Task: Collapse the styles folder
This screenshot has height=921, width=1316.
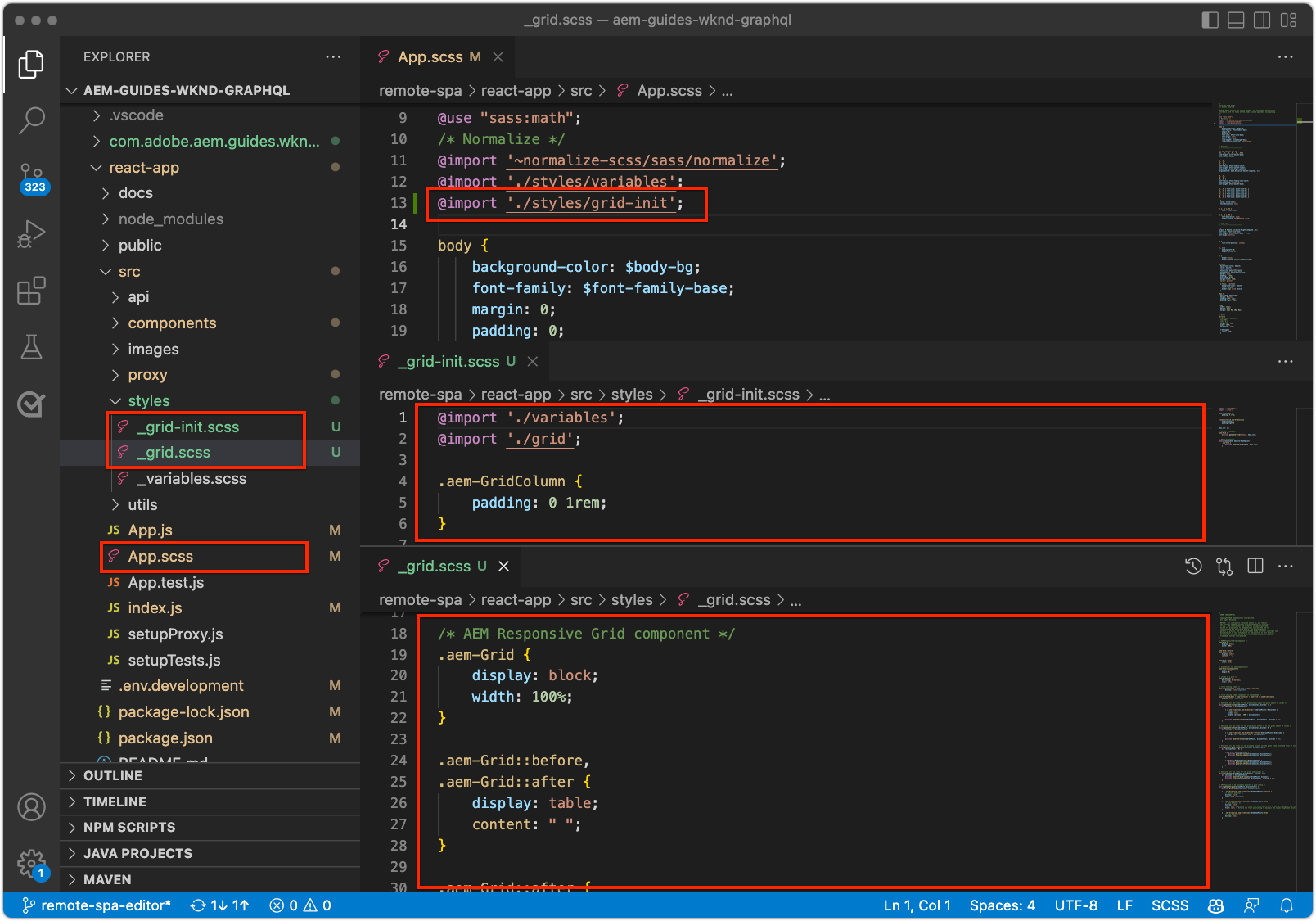Action: click(x=148, y=400)
